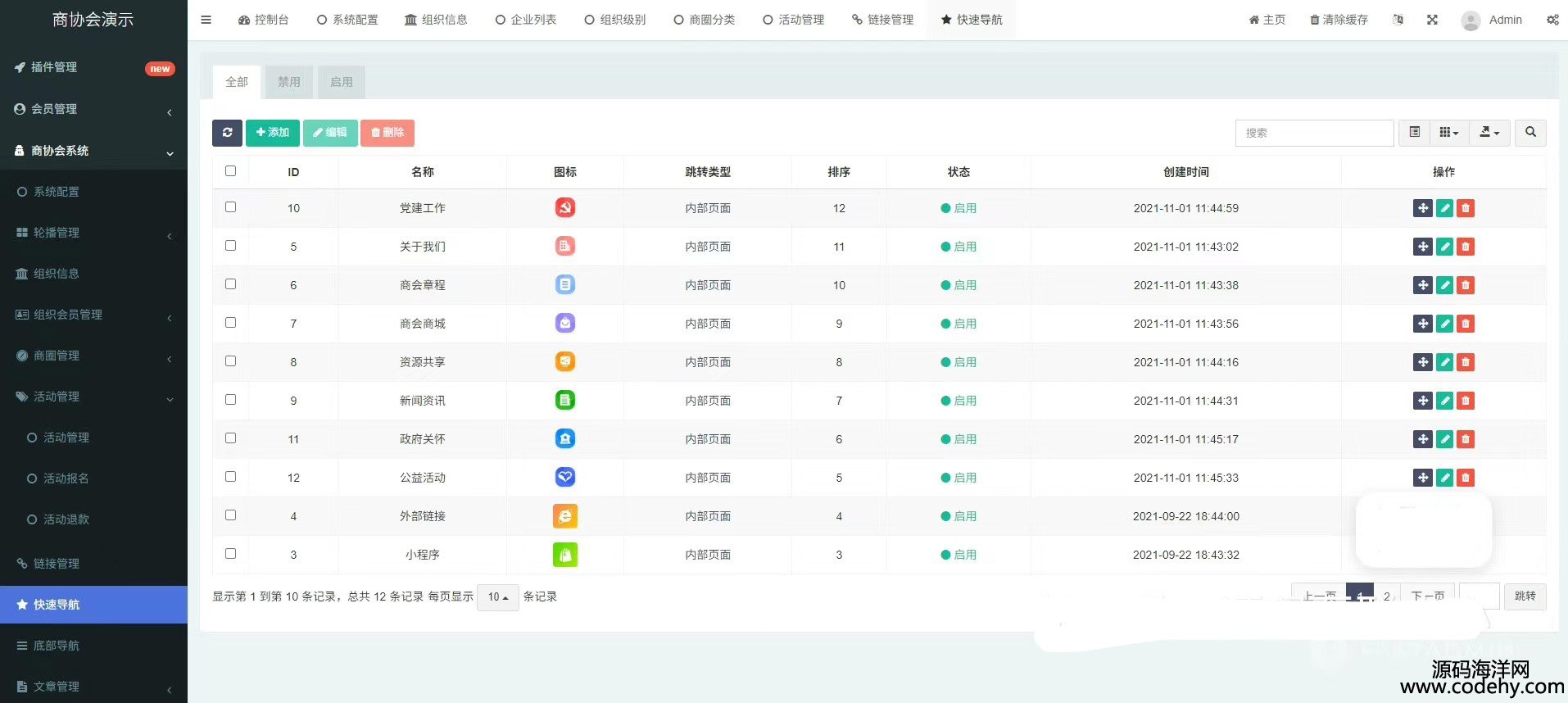Click the sidebar hamburger menu toggle

[206, 20]
